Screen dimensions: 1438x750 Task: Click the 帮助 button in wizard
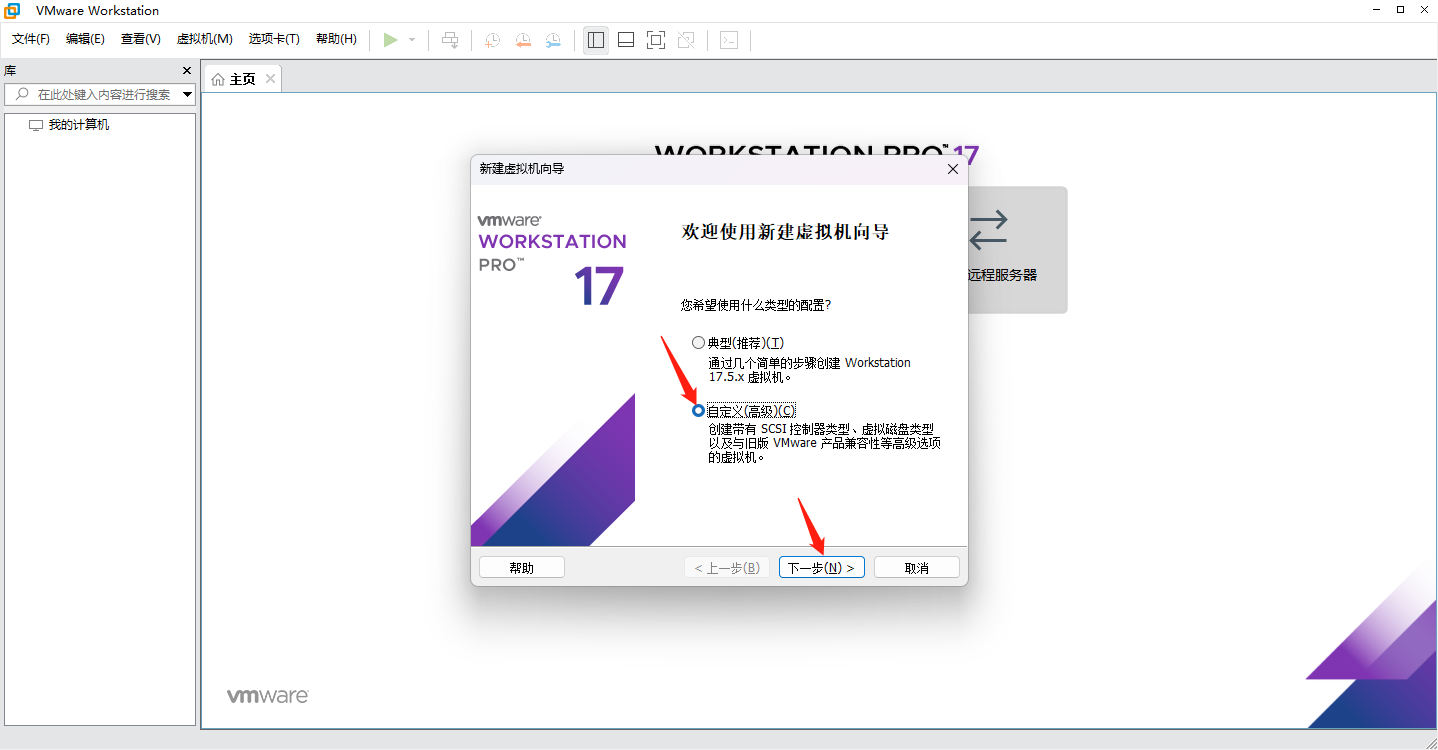[x=521, y=568]
